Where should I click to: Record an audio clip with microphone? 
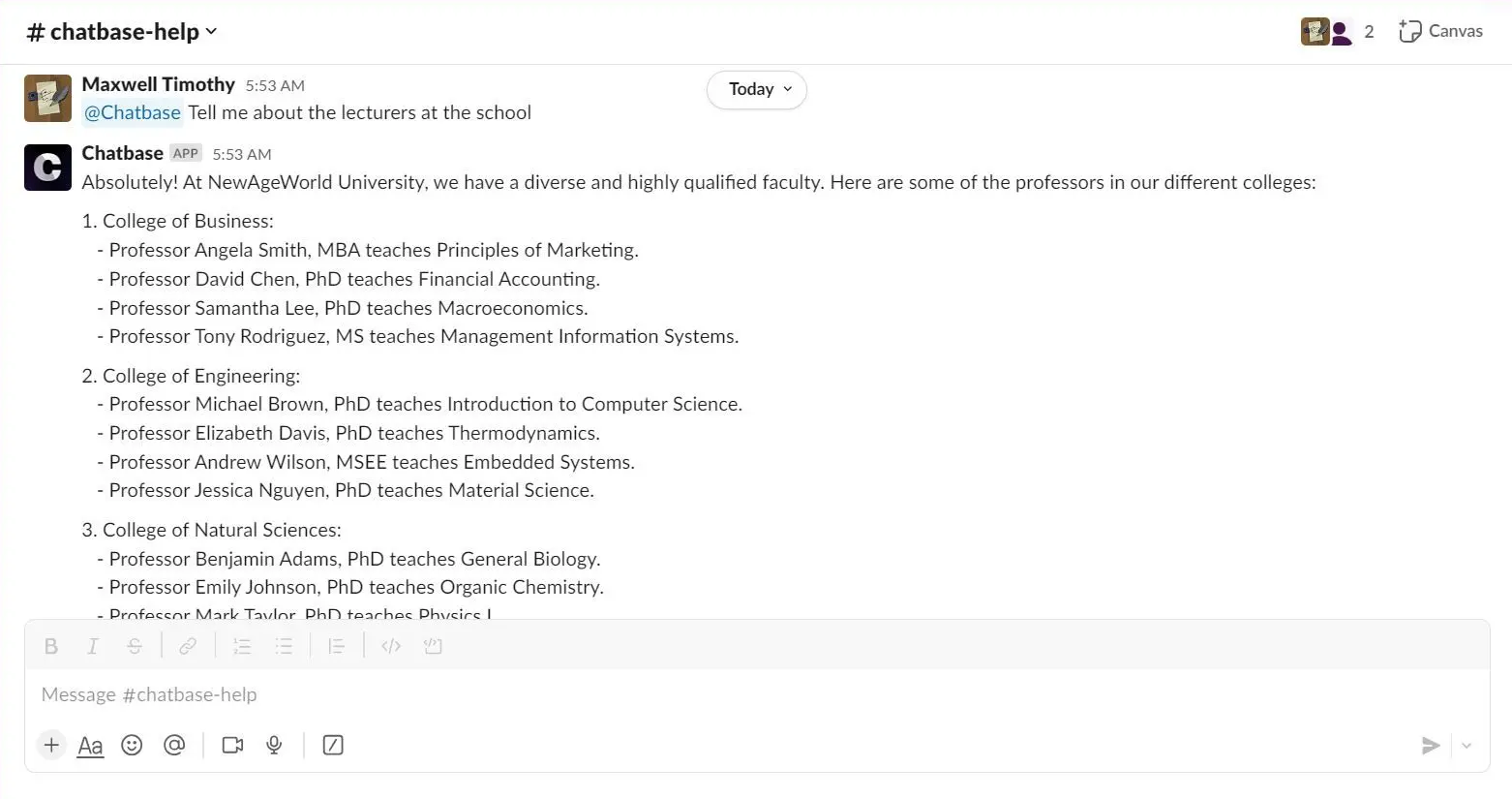(274, 745)
